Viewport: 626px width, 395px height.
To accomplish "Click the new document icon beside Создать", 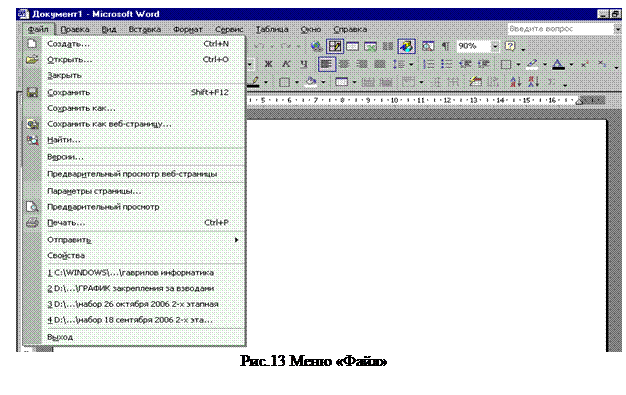I will pyautogui.click(x=32, y=44).
